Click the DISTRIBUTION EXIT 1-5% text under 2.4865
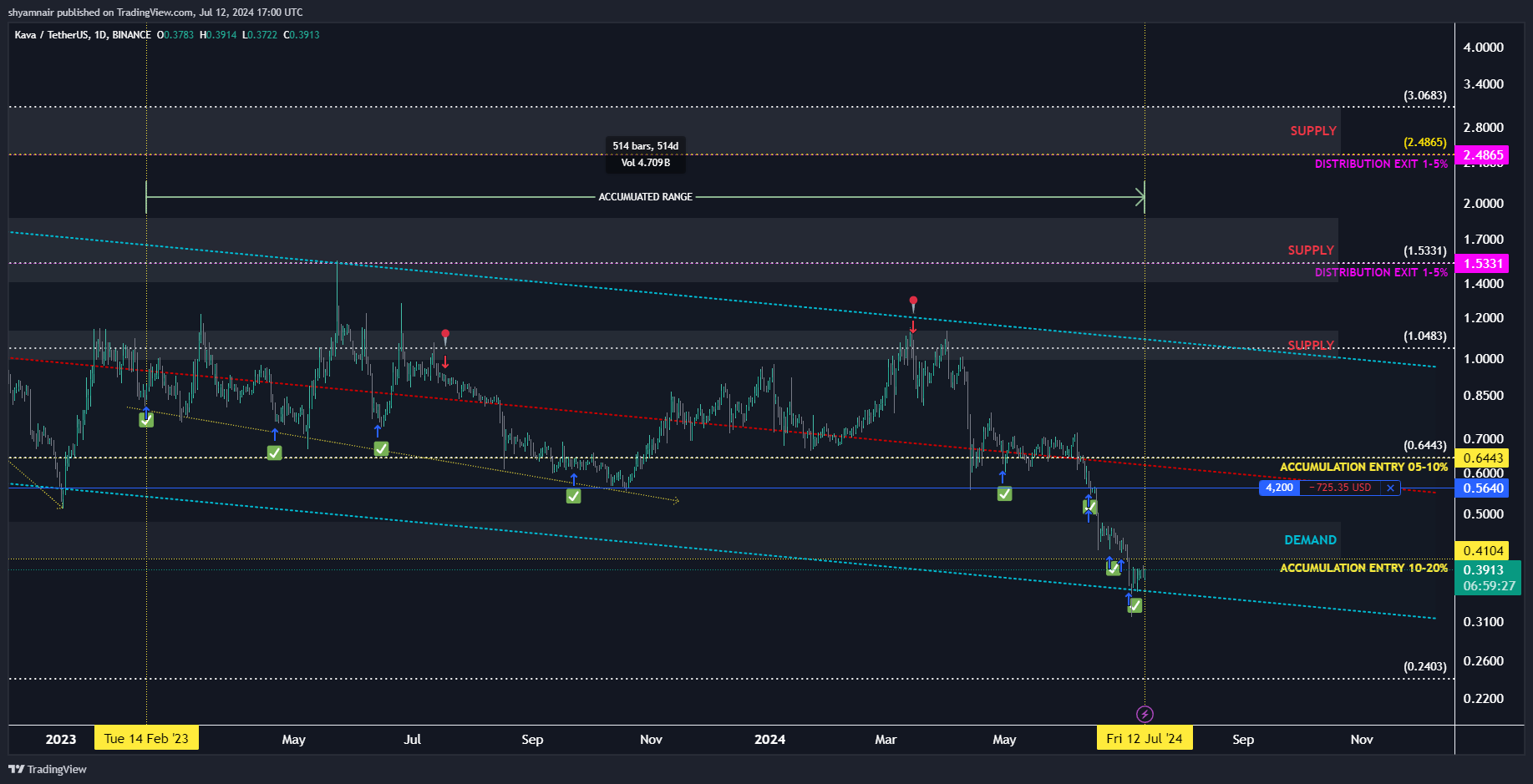The height and width of the screenshot is (784, 1533). tap(1382, 164)
